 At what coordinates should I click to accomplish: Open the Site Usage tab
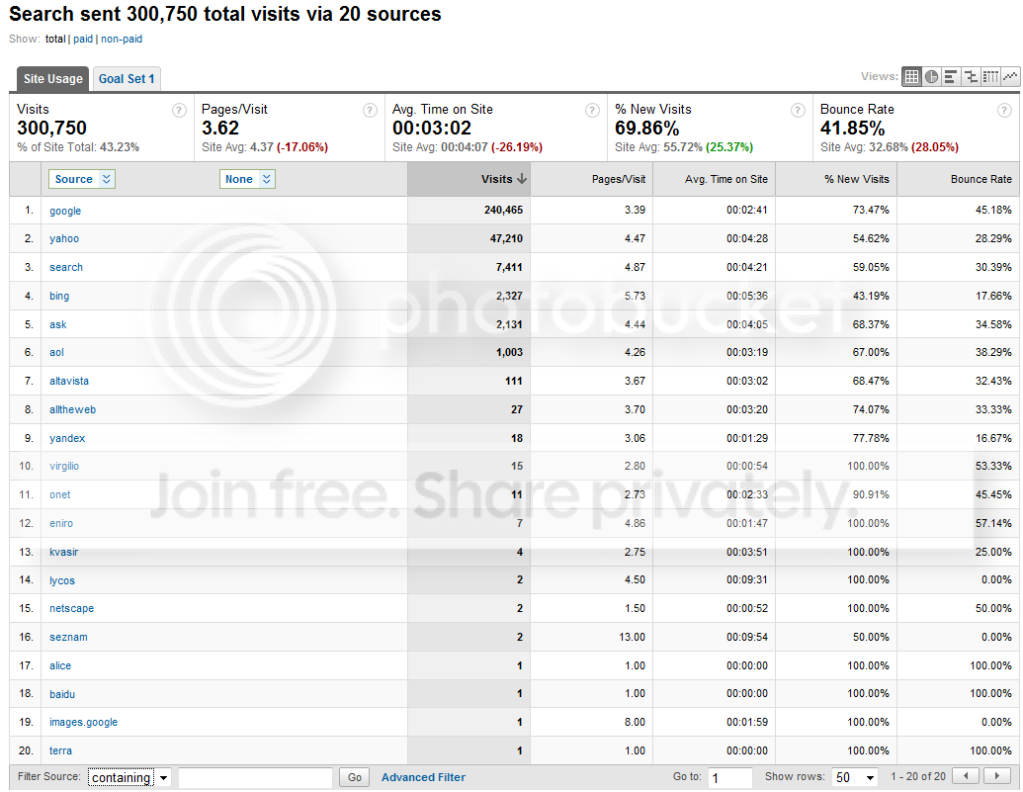53,79
